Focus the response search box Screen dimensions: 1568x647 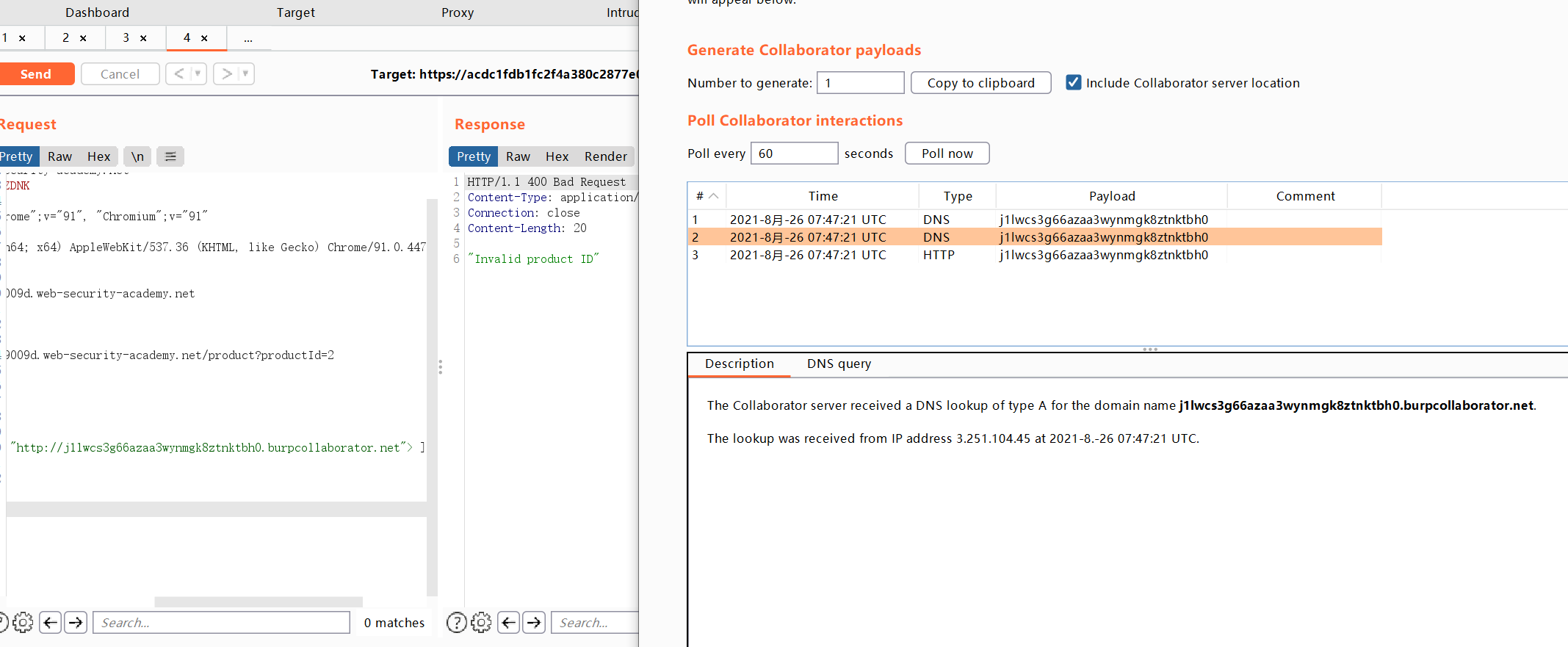click(x=594, y=623)
